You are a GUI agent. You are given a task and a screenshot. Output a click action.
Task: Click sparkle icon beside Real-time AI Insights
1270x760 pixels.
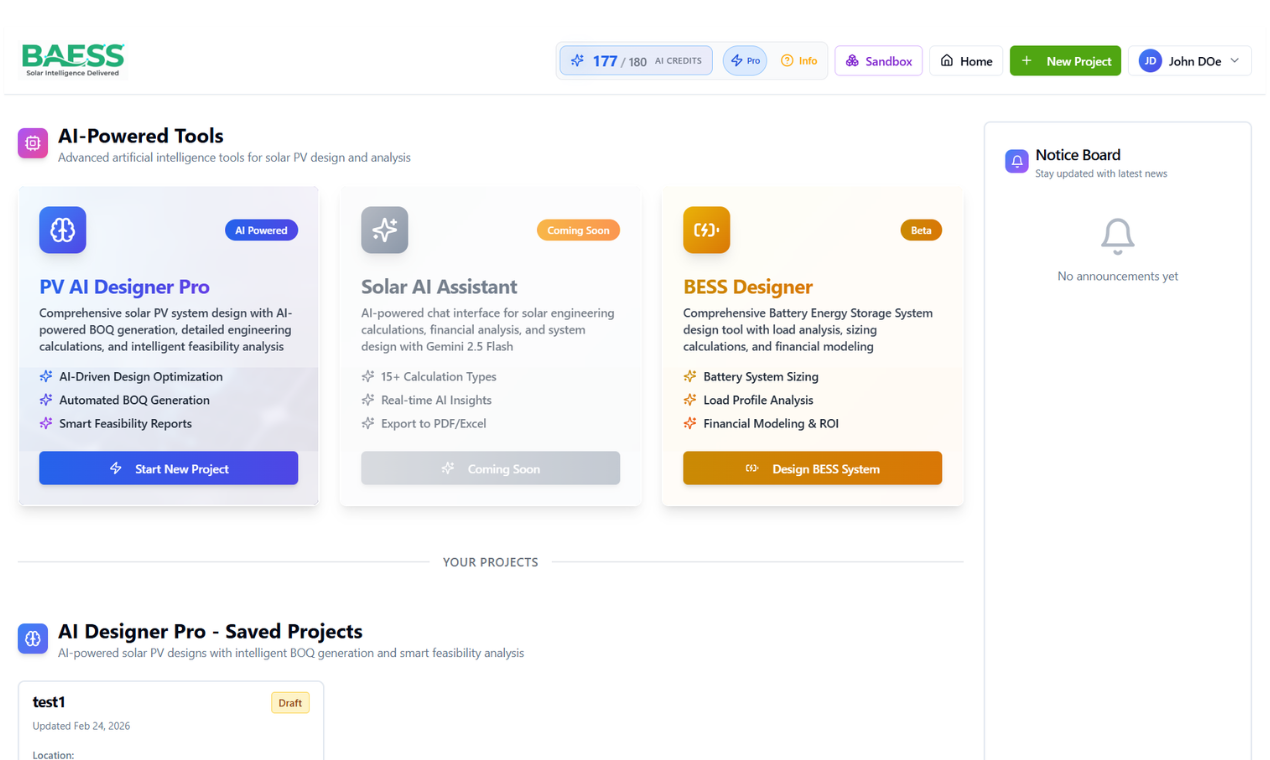(368, 400)
